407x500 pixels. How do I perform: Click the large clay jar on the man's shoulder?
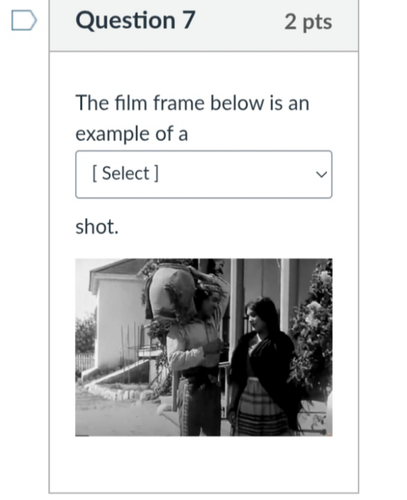[172, 292]
